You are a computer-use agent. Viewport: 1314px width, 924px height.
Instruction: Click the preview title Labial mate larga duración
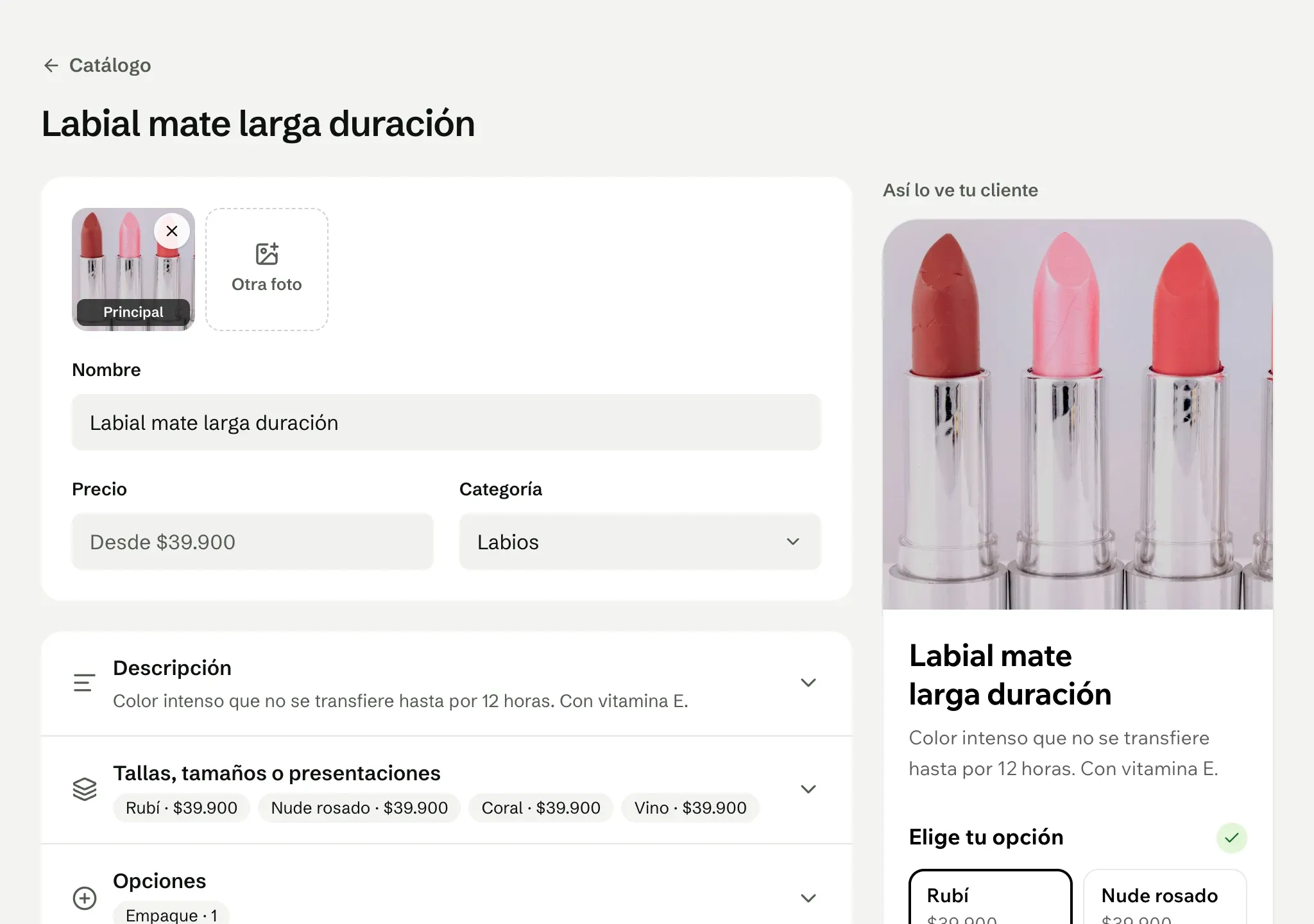pos(1010,675)
